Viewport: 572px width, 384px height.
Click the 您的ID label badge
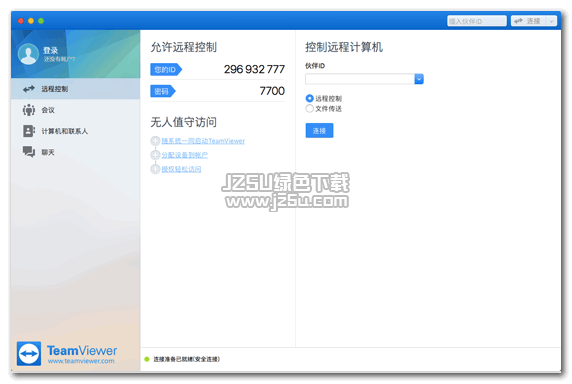point(166,70)
